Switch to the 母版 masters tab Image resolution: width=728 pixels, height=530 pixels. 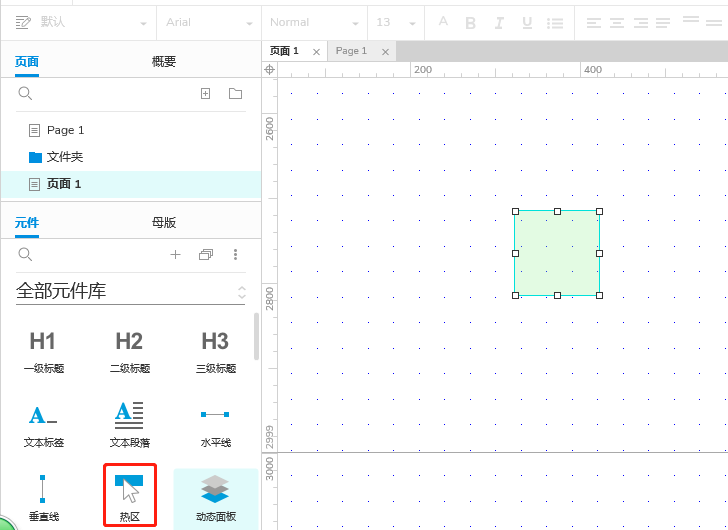(163, 223)
